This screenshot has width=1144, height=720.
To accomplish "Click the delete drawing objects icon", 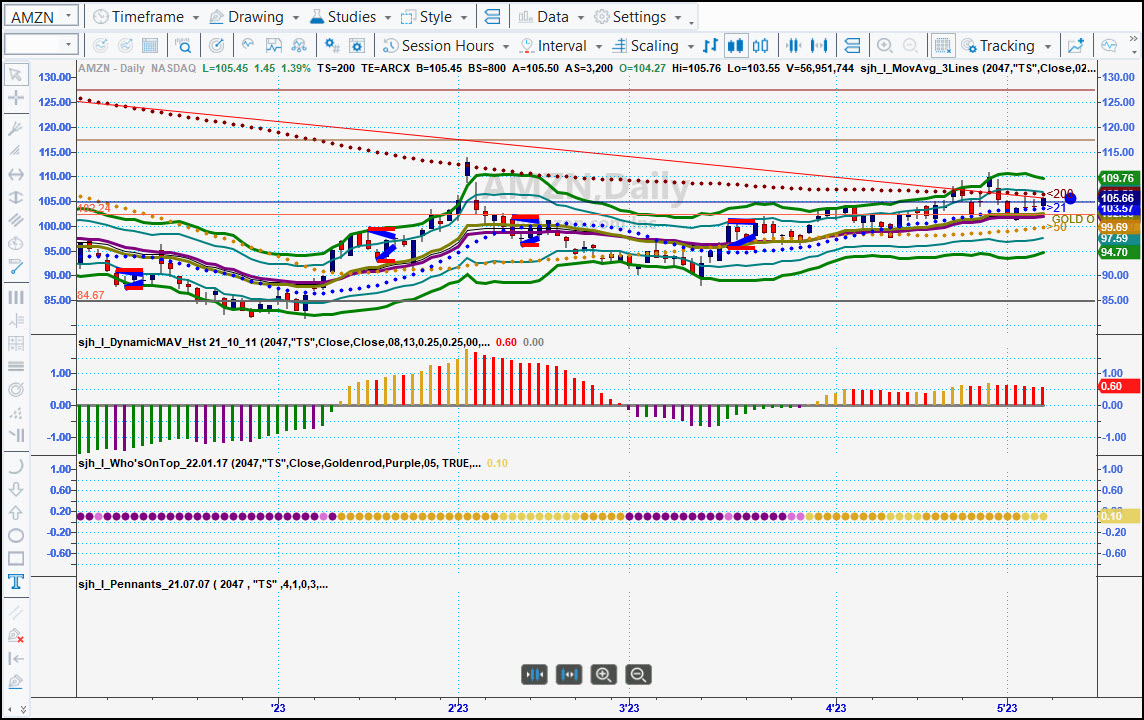I will [15, 635].
